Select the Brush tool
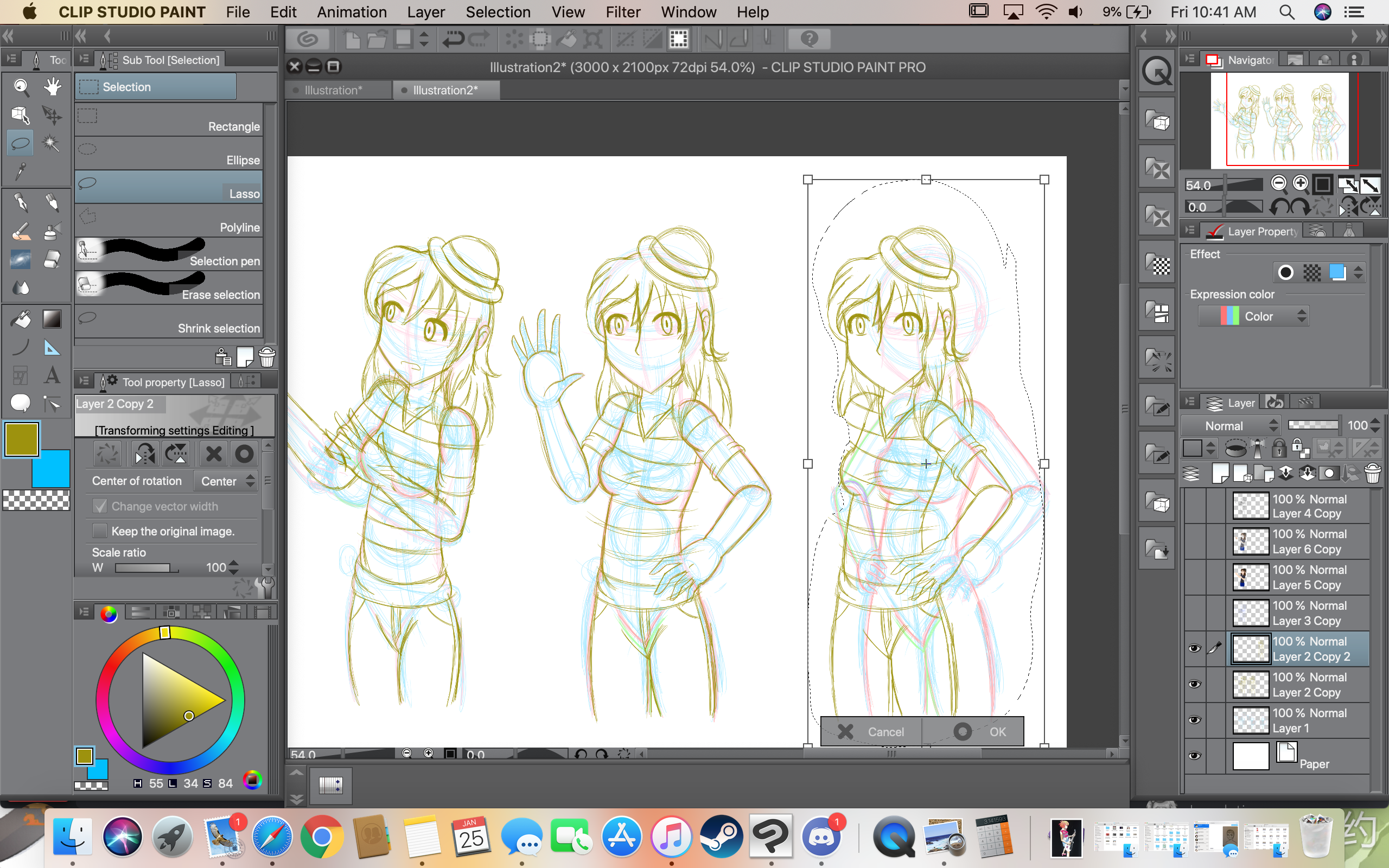The width and height of the screenshot is (1389, 868). coord(21,231)
